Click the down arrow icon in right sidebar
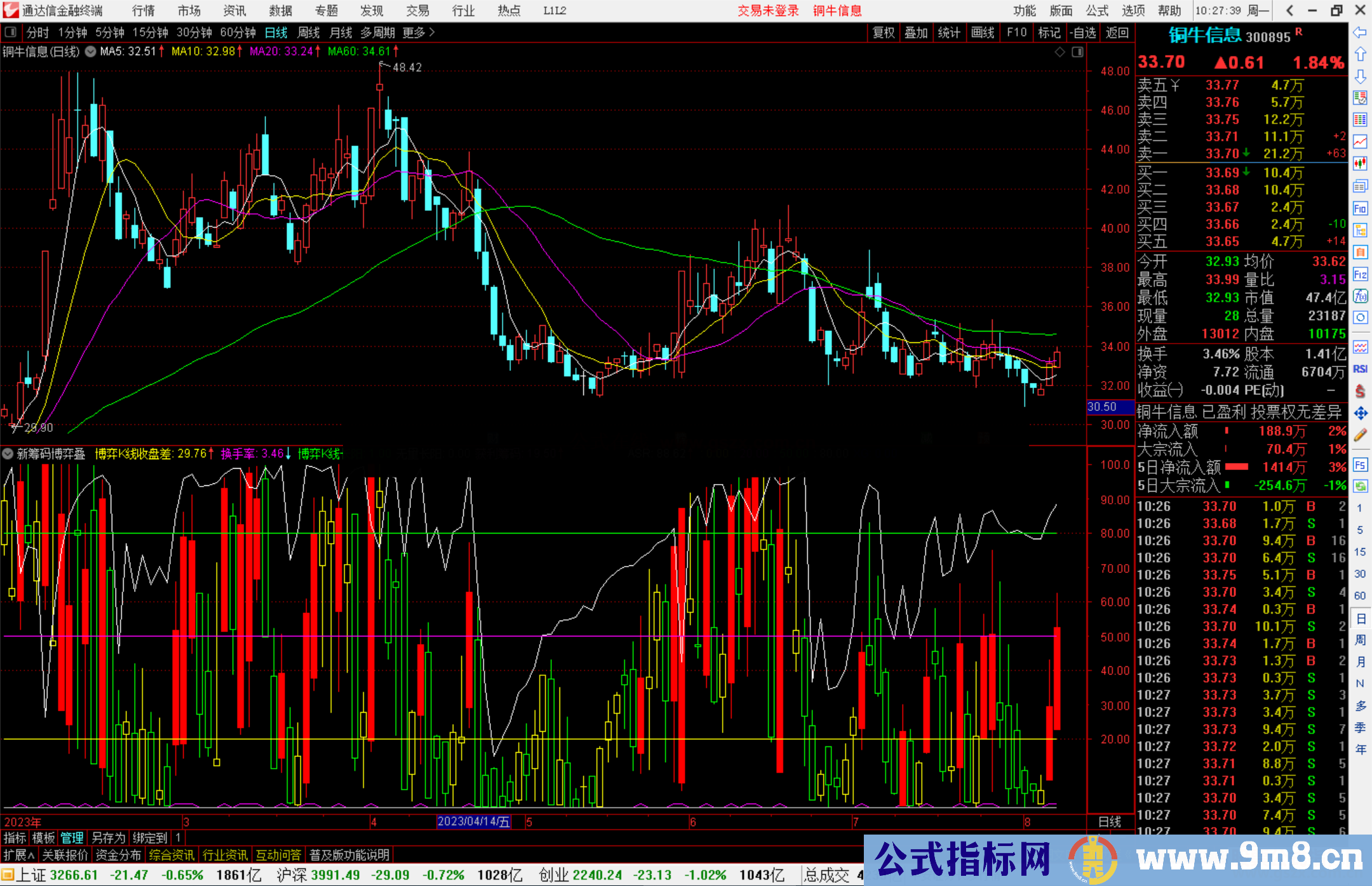Viewport: 1372px width, 886px height. point(1360,76)
